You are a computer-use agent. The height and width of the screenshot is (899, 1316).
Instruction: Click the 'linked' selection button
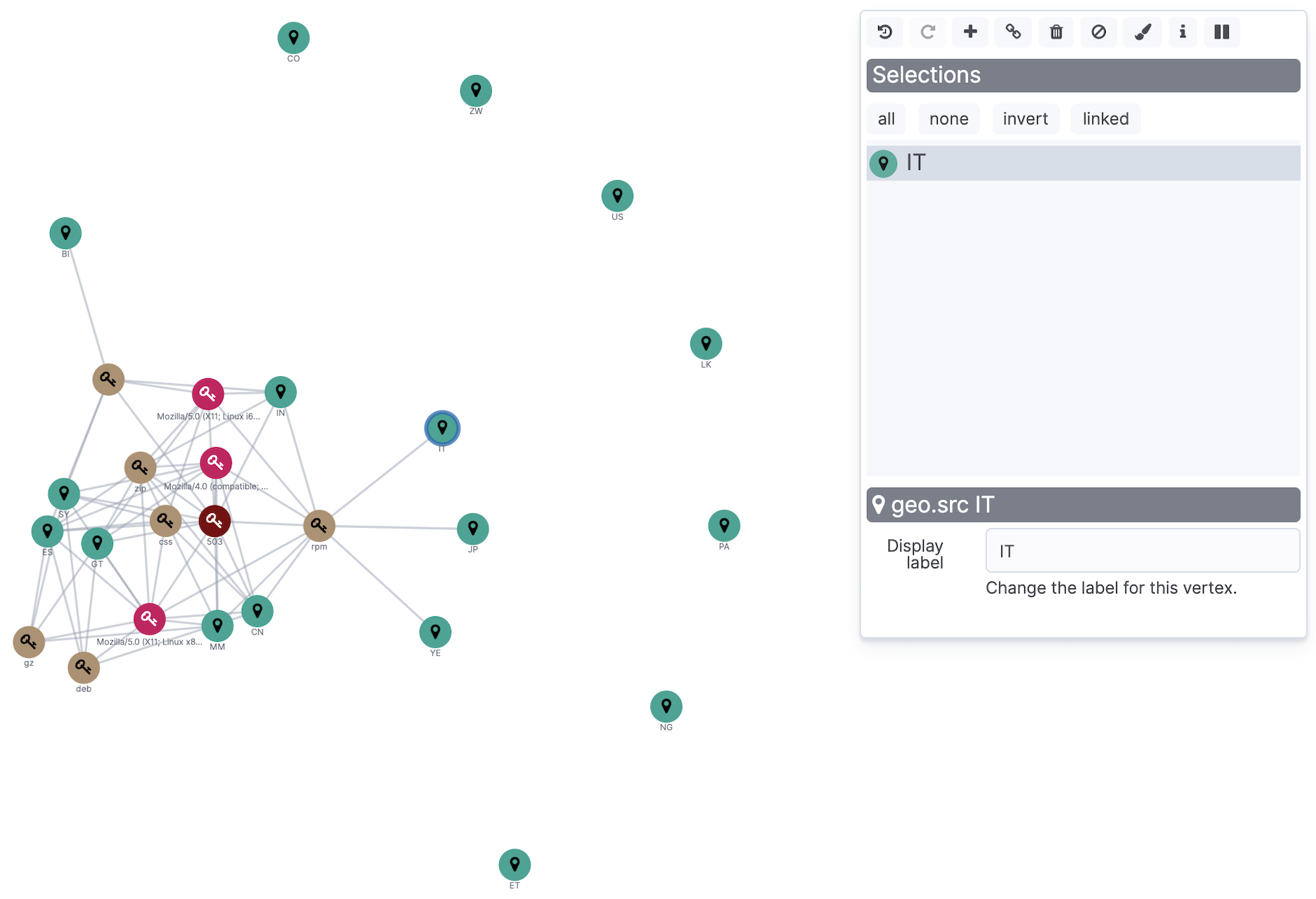[1106, 119]
